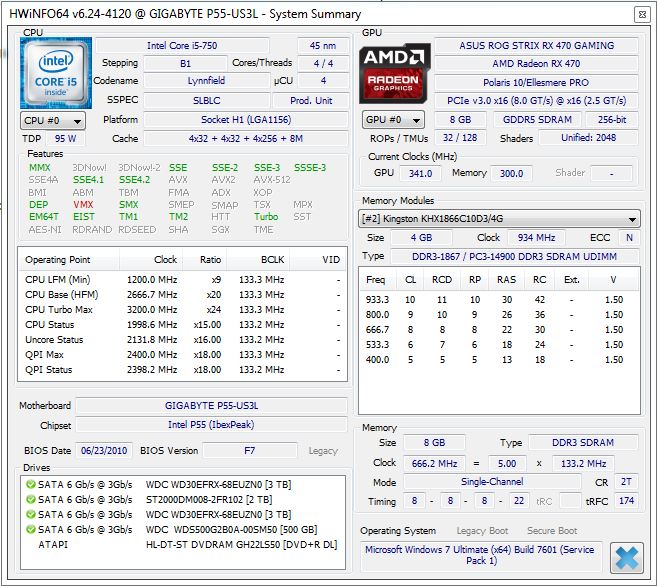Click green status icon for ST2000DM008 drive
The width and height of the screenshot is (657, 586).
(x=31, y=499)
